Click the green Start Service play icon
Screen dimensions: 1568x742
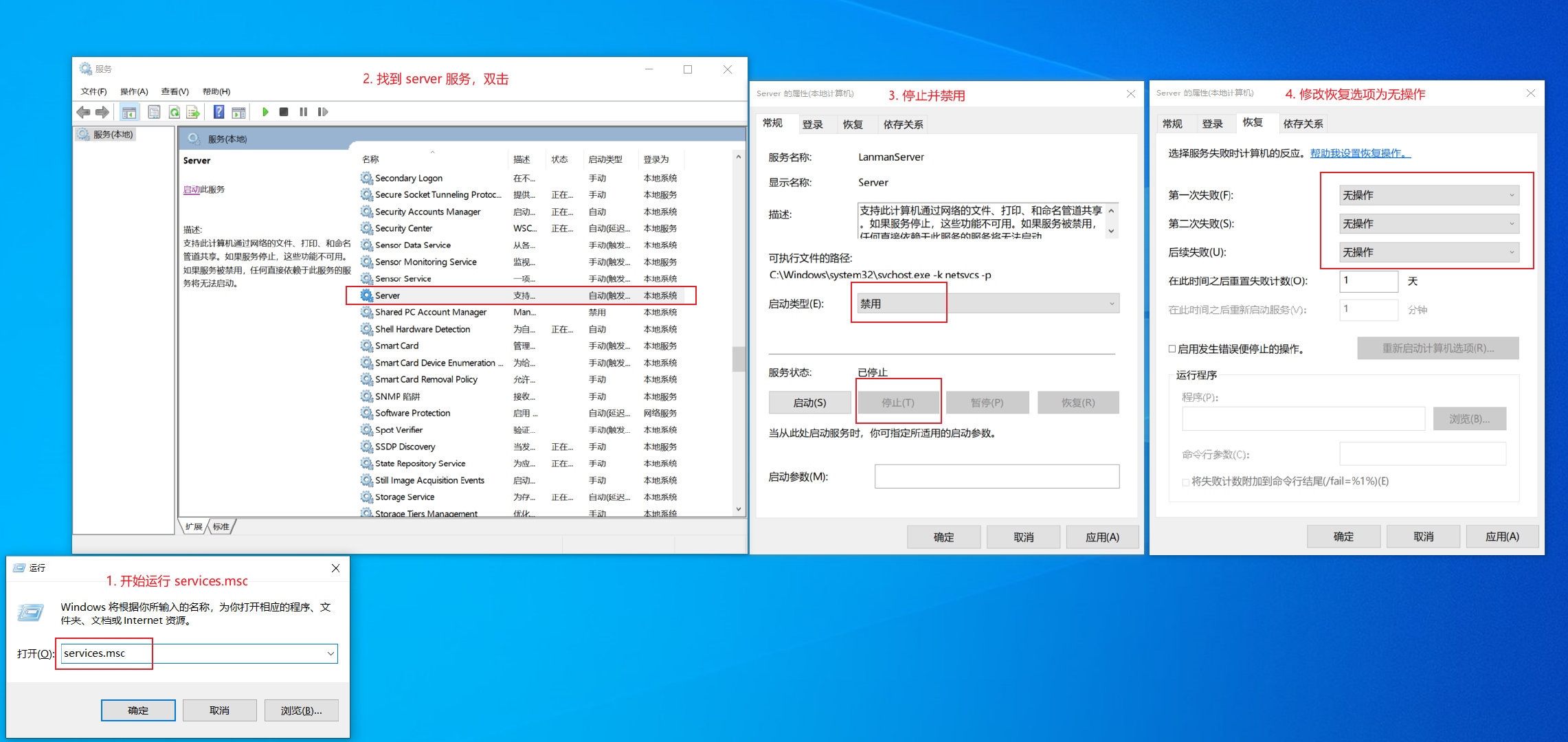[x=265, y=112]
